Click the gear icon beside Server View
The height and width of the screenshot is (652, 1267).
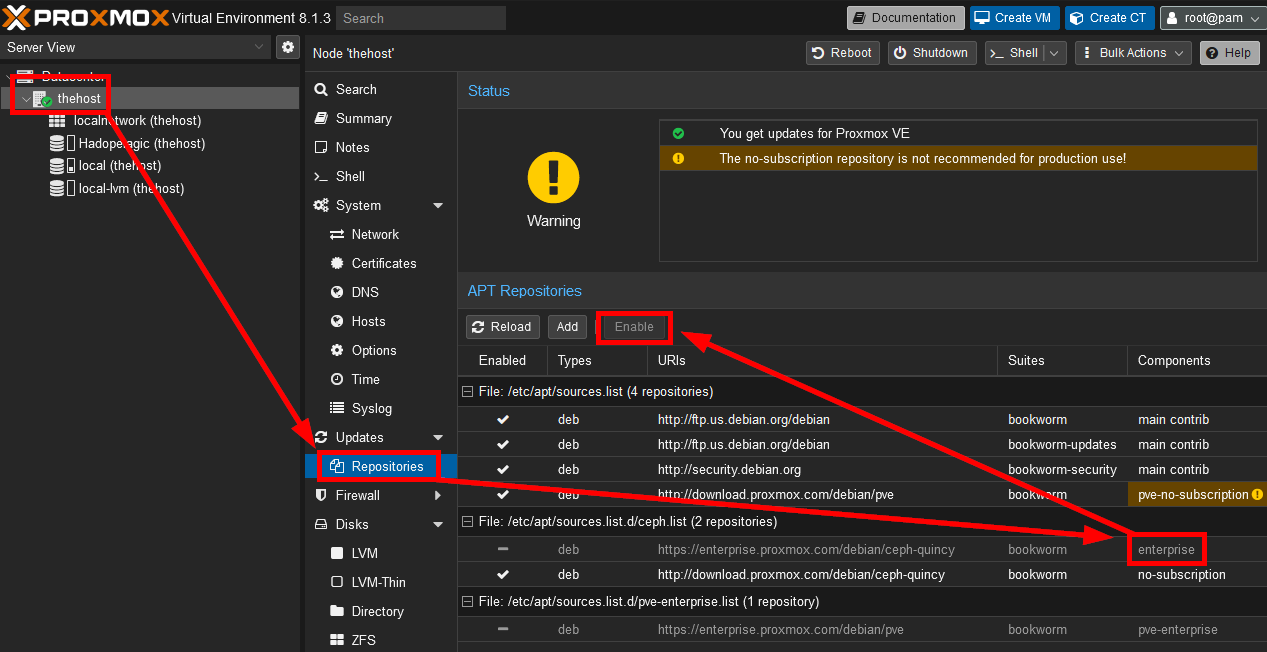(288, 47)
